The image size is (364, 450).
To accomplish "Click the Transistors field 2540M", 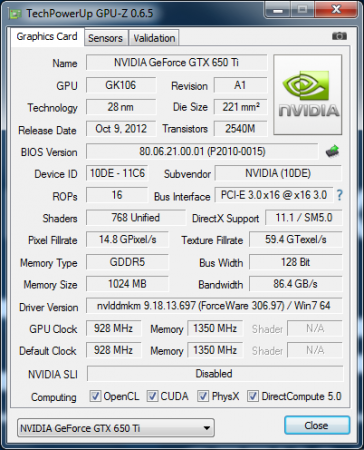I will [x=240, y=129].
